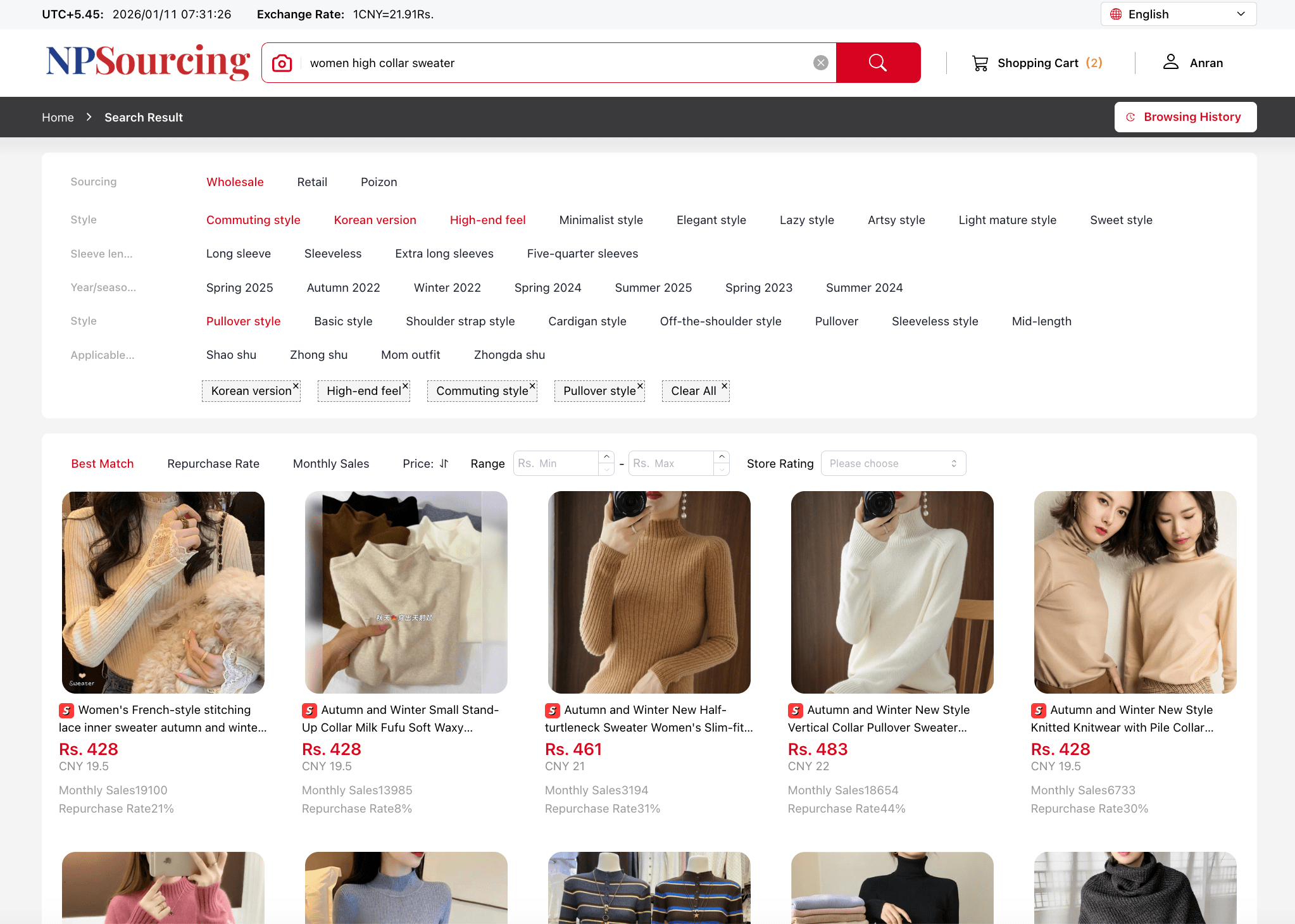This screenshot has height=924, width=1295.
Task: Open the Home breadcrumb link
Action: click(x=58, y=117)
